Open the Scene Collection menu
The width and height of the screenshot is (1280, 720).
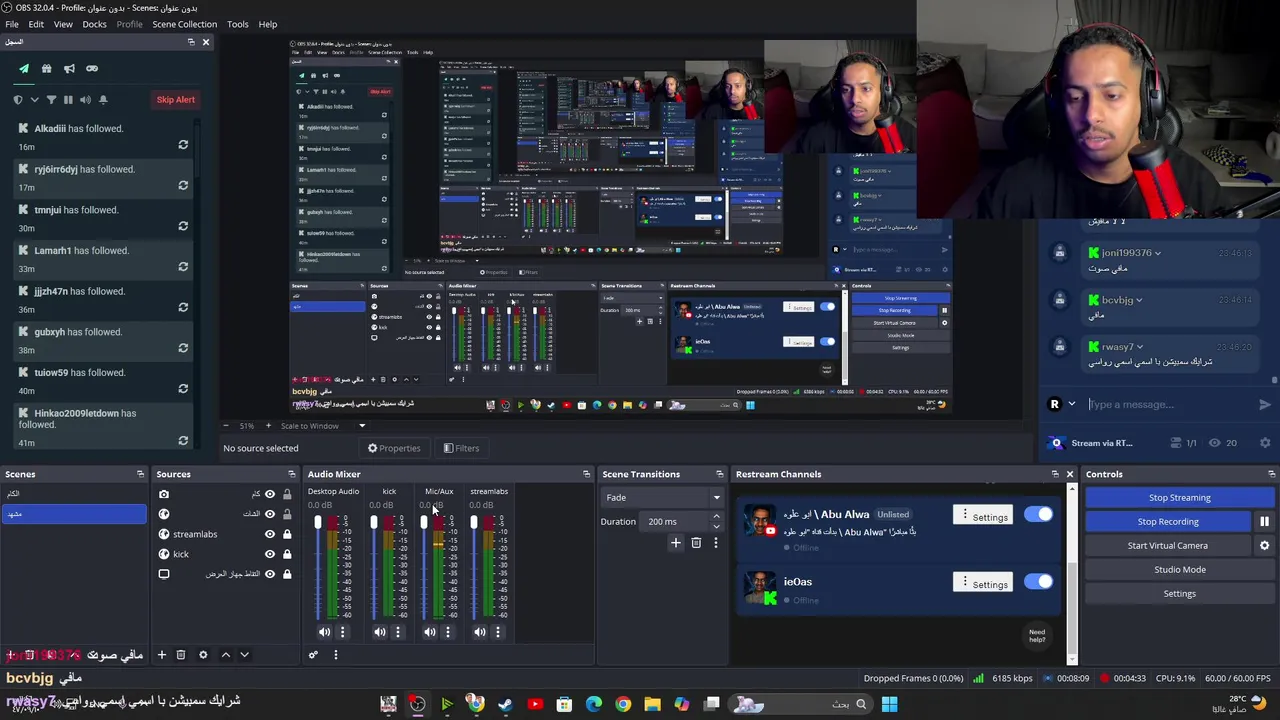[184, 24]
